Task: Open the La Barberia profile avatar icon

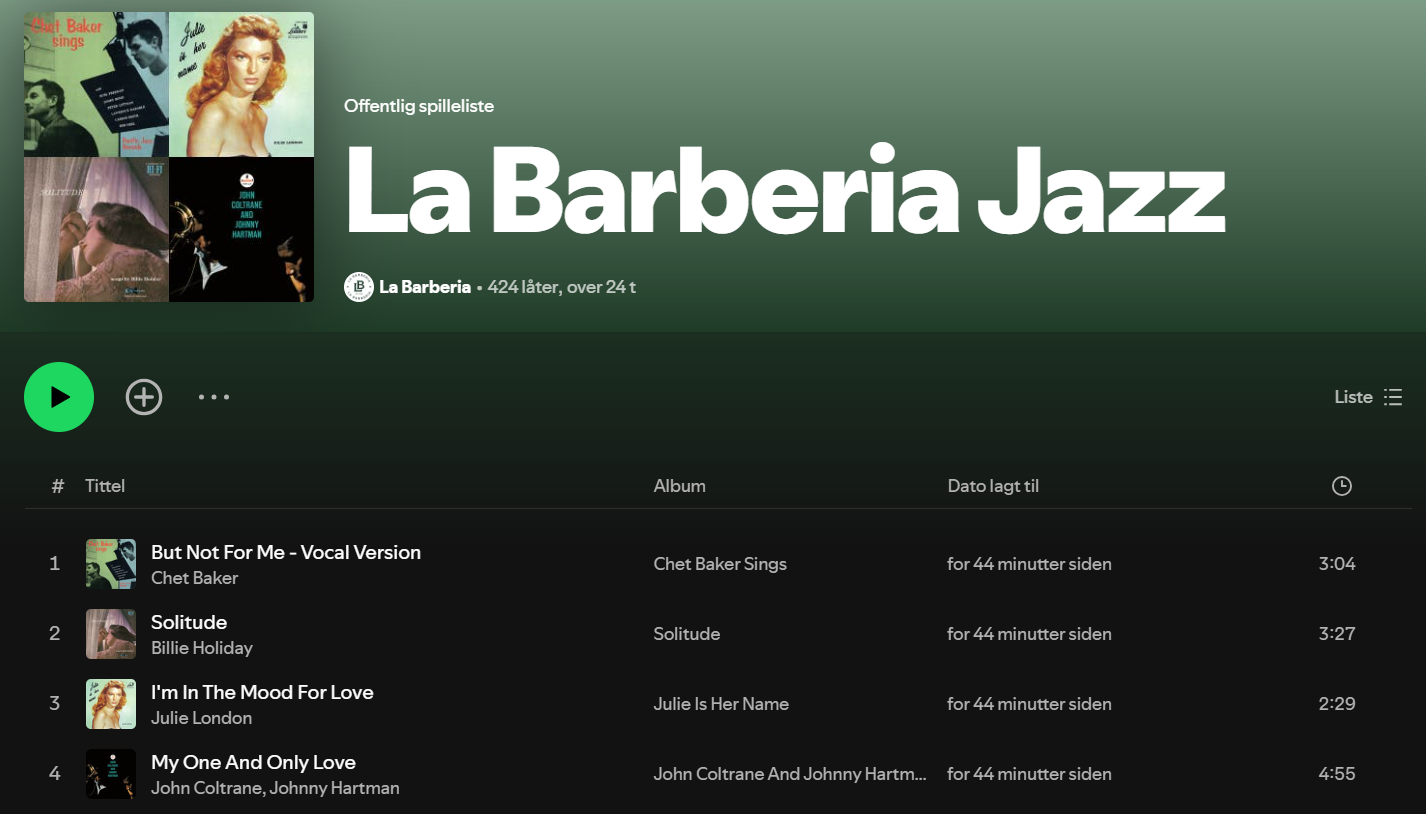Action: click(359, 287)
